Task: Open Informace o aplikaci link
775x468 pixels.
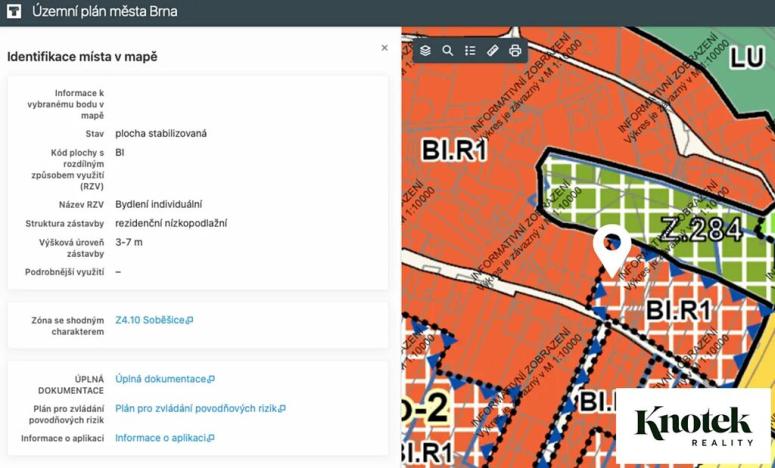Action: coord(164,438)
